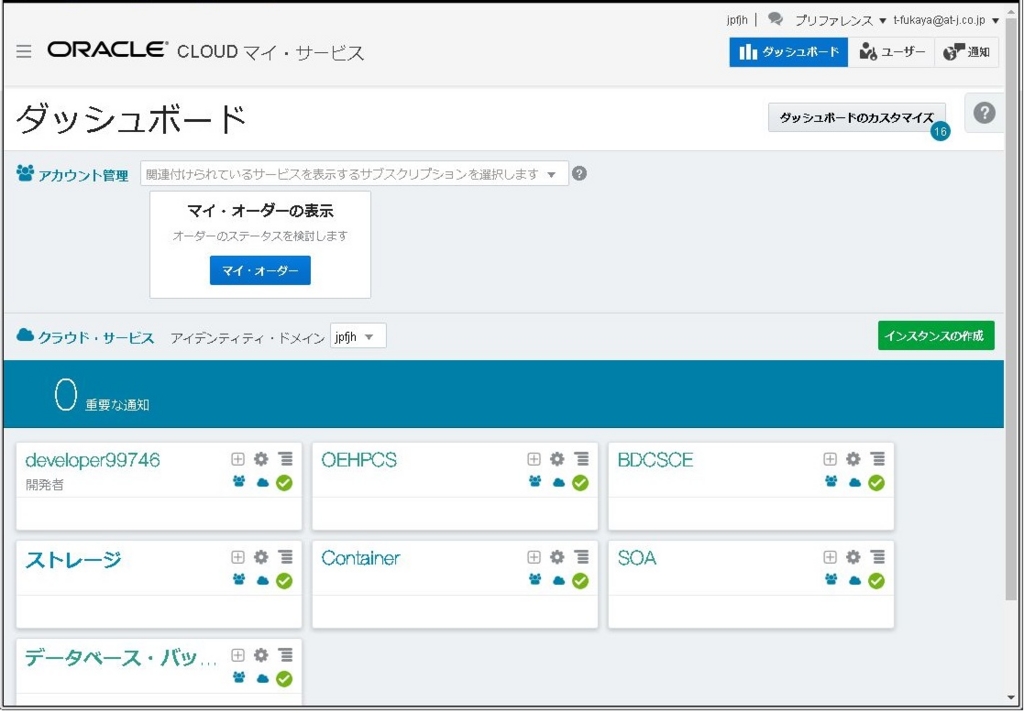Open gear settings on developer99746 card
1024x713 pixels.
261,459
